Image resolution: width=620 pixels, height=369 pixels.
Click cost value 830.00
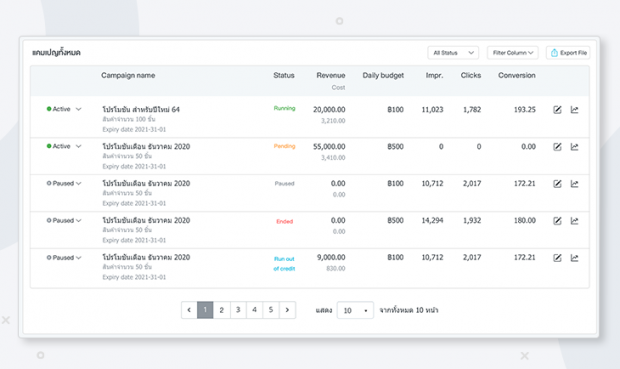tap(336, 269)
